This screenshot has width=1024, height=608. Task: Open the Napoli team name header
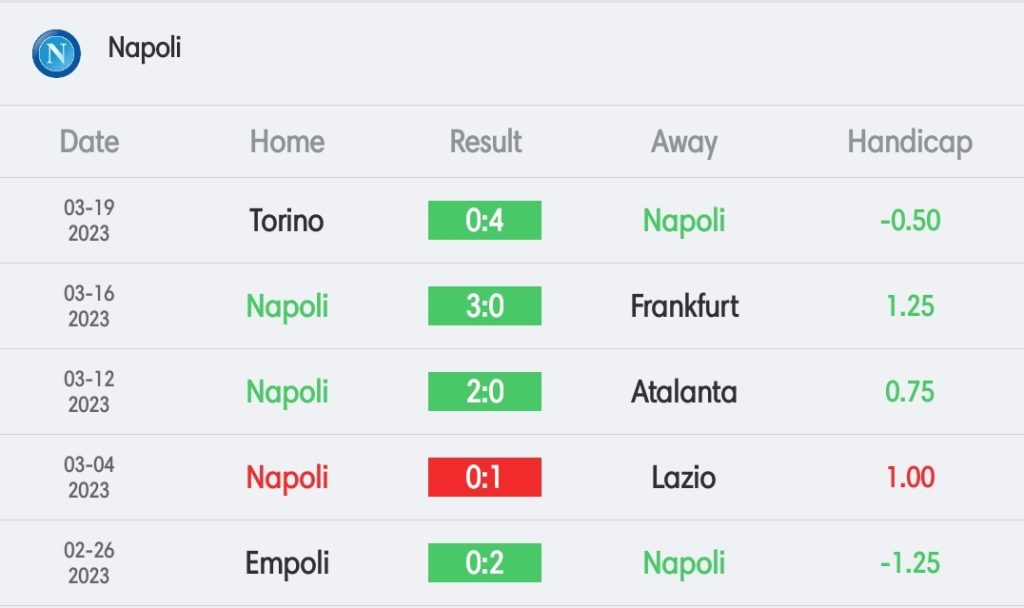point(144,48)
